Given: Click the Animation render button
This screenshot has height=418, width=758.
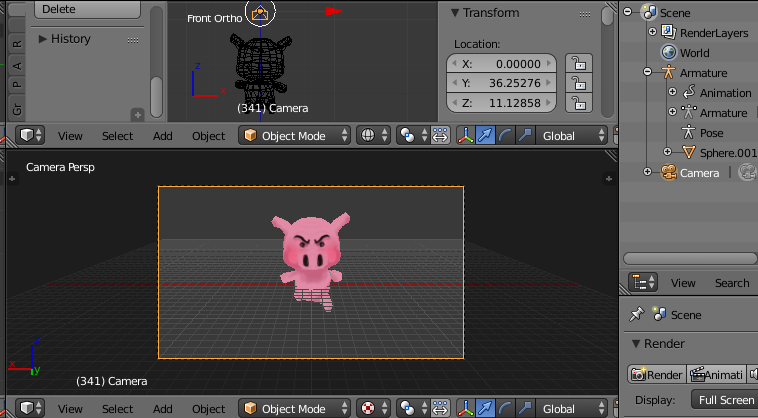Looking at the screenshot, I should 715,375.
